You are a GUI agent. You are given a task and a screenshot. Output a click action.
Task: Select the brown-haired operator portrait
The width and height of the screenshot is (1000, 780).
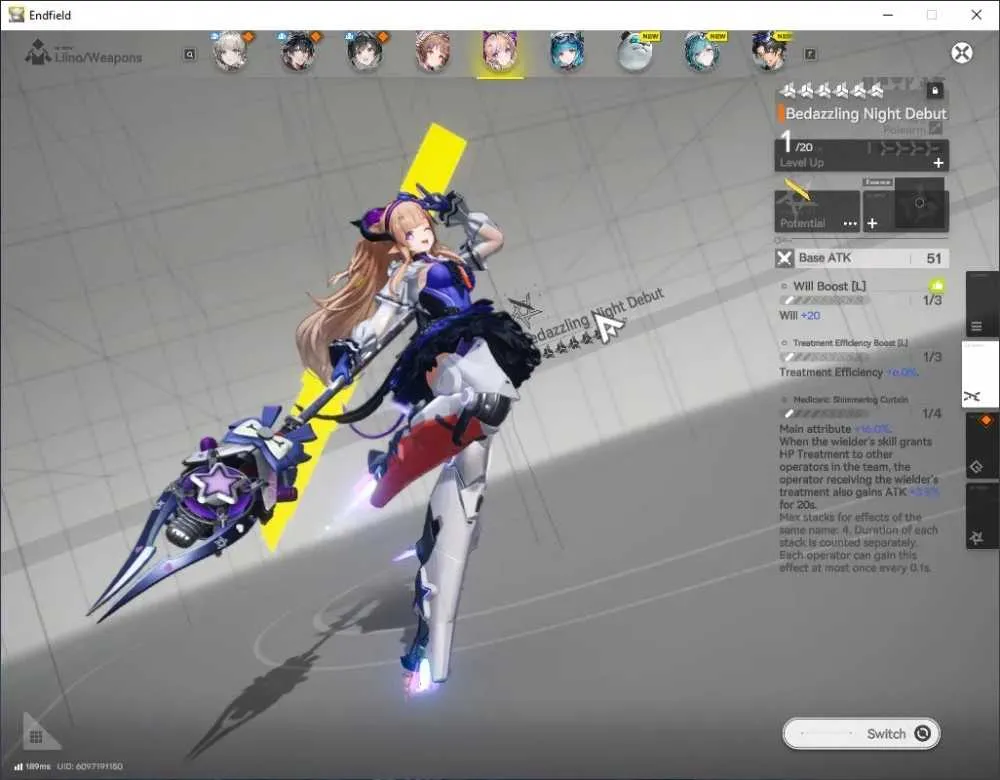pyautogui.click(x=433, y=52)
